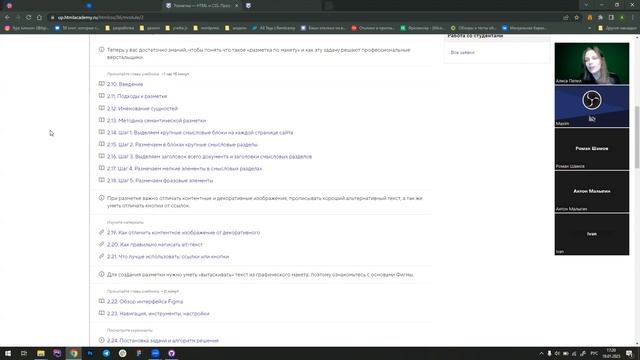This screenshot has width=640, height=360.
Task: Open File Explorer from the taskbar
Action: coord(41,353)
